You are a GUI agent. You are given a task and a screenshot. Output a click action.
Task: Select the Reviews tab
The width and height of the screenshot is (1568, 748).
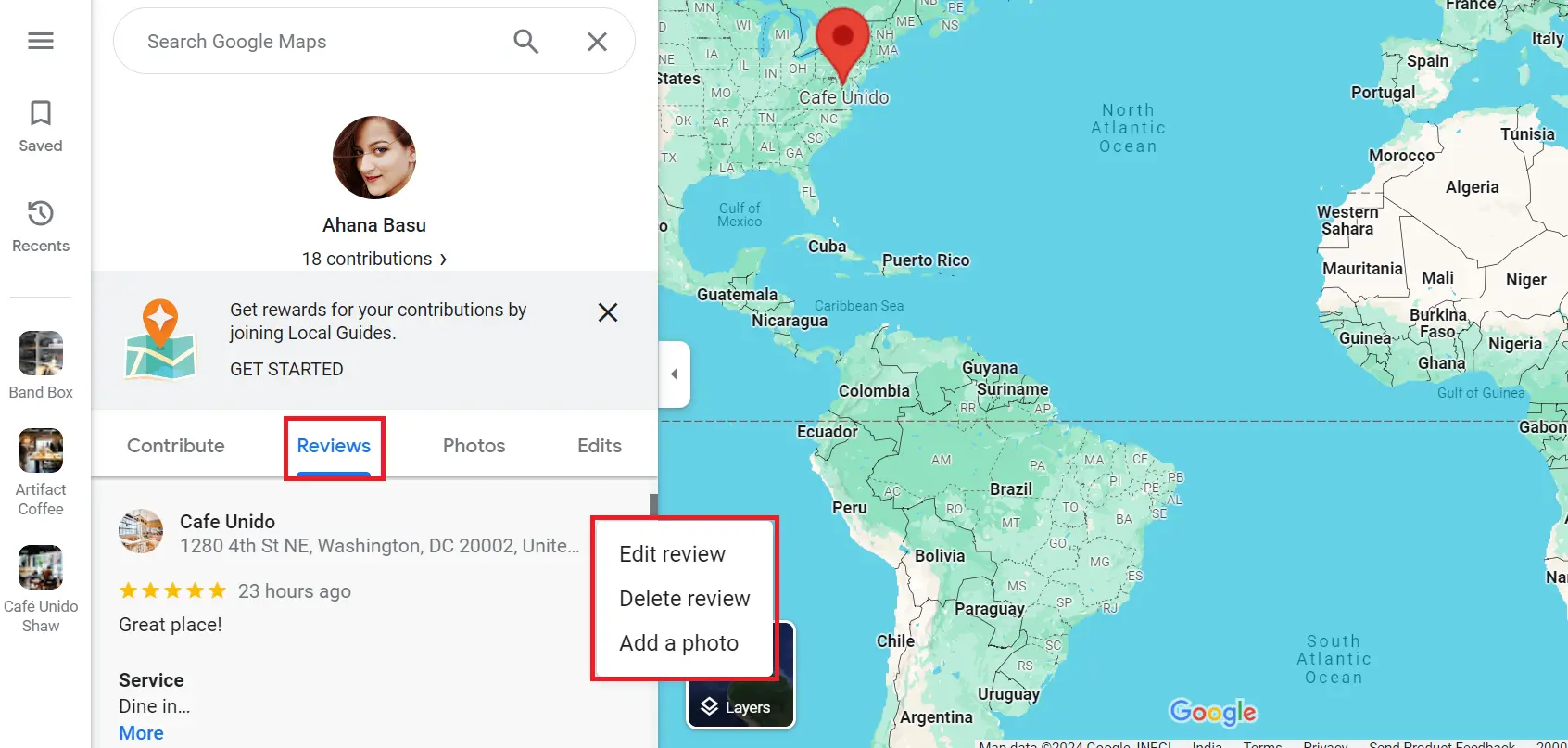tap(334, 446)
